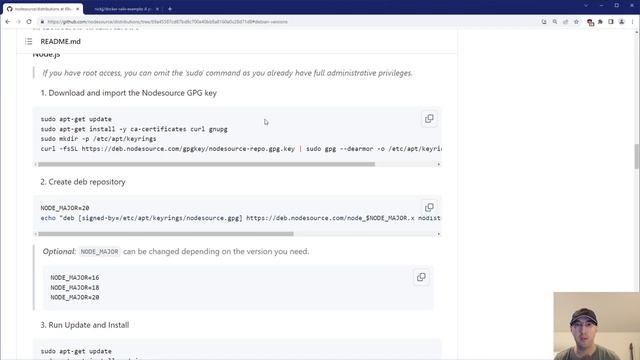Click the inline NODE_MAJOR code label
This screenshot has width=640, height=360.
pos(100,252)
